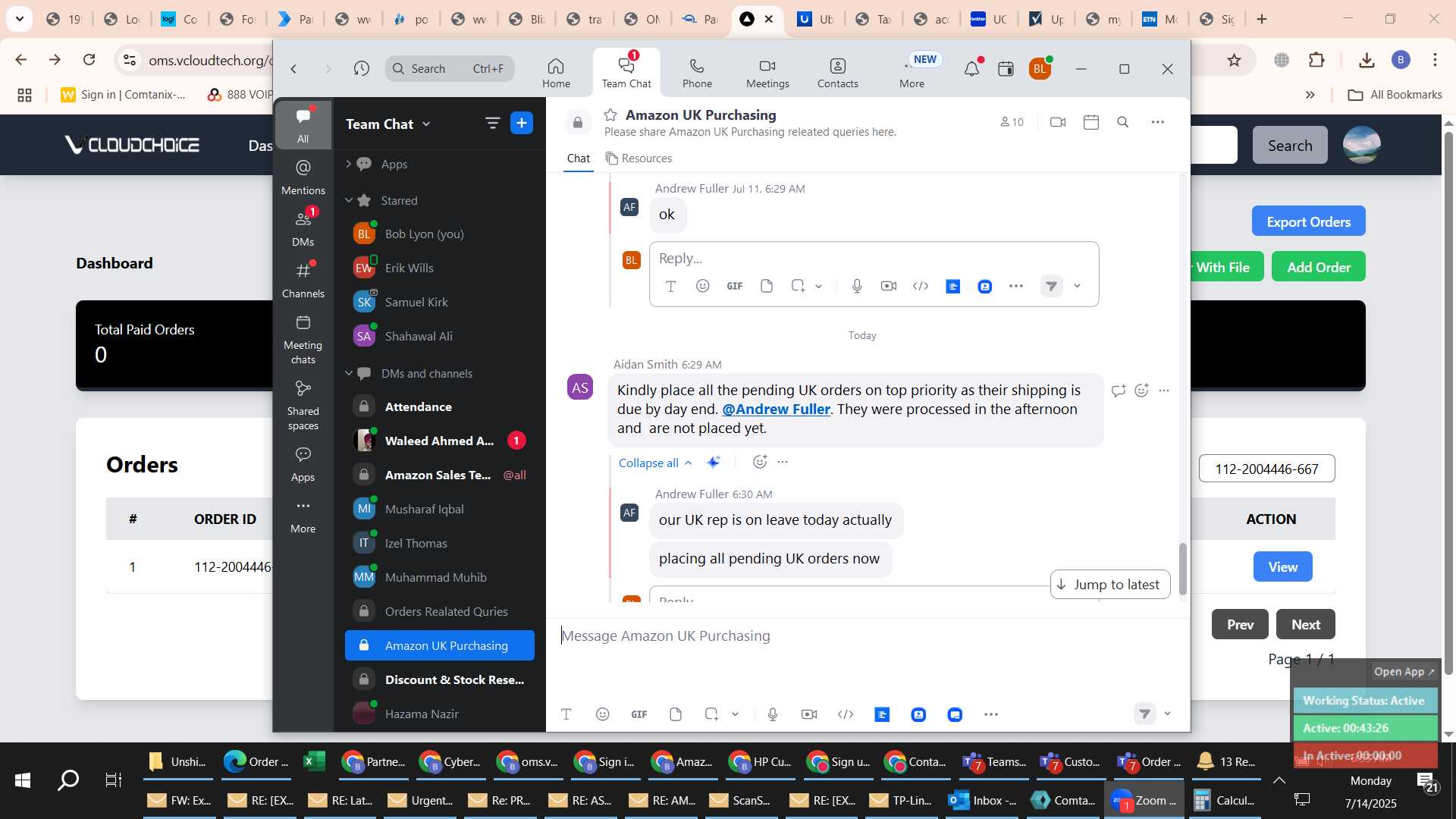Click Jump to latest button
The image size is (1456, 819).
[x=1110, y=584]
